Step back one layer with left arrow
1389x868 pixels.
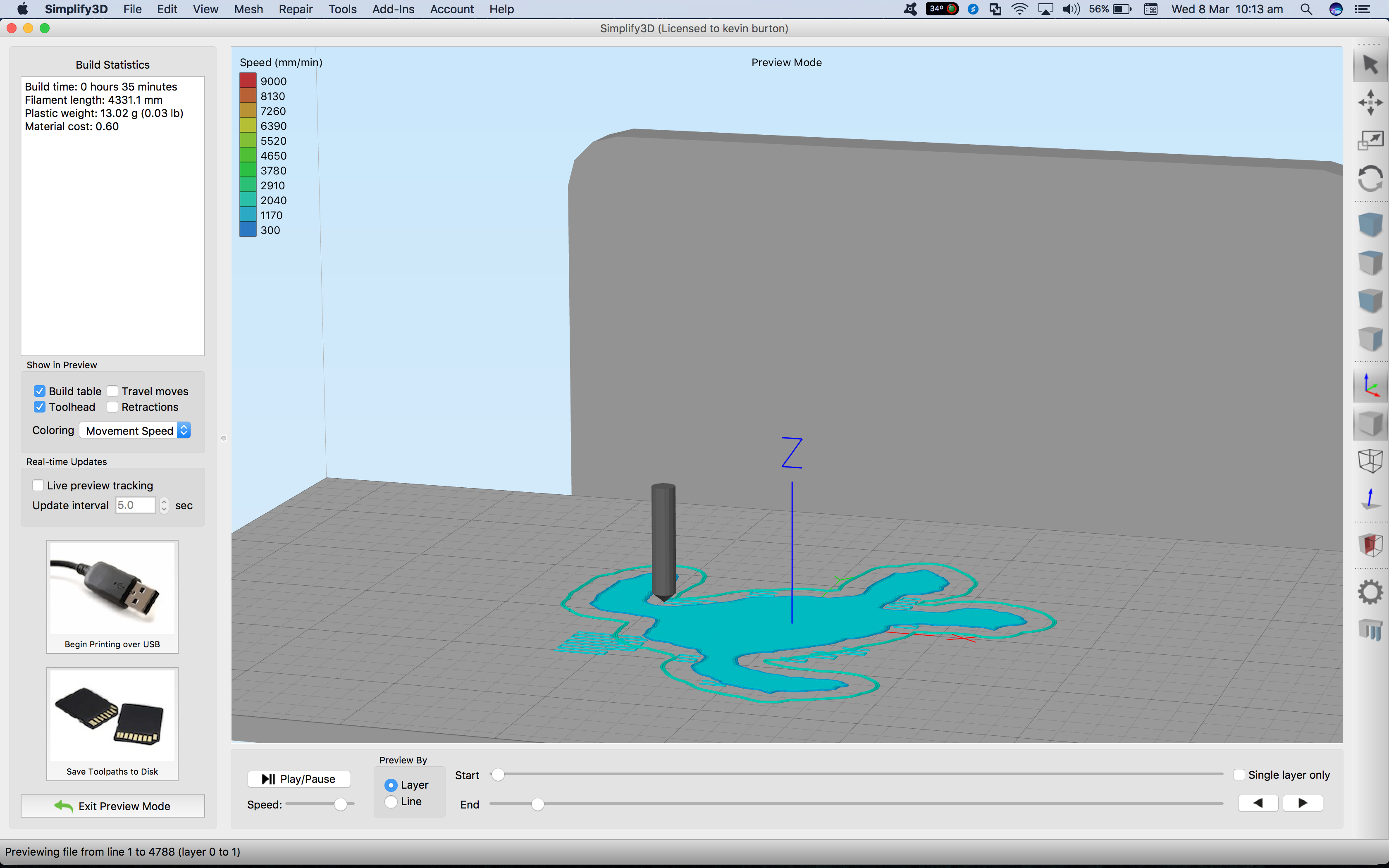click(1258, 803)
